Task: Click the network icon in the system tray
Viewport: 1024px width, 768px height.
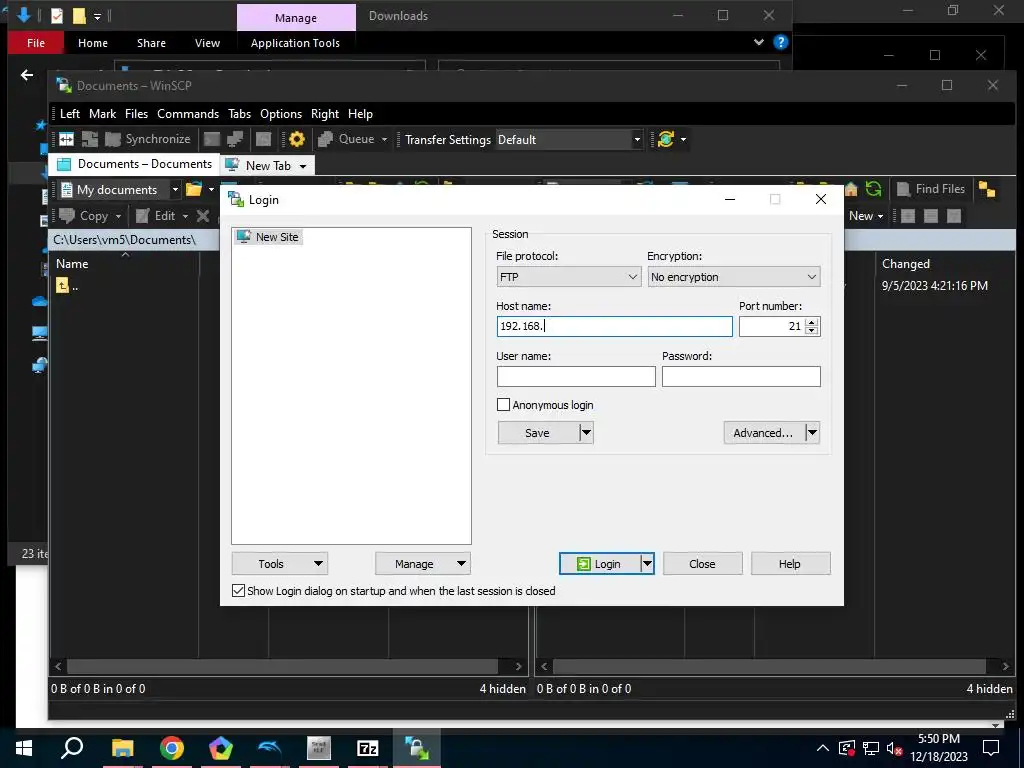Action: (x=871, y=748)
